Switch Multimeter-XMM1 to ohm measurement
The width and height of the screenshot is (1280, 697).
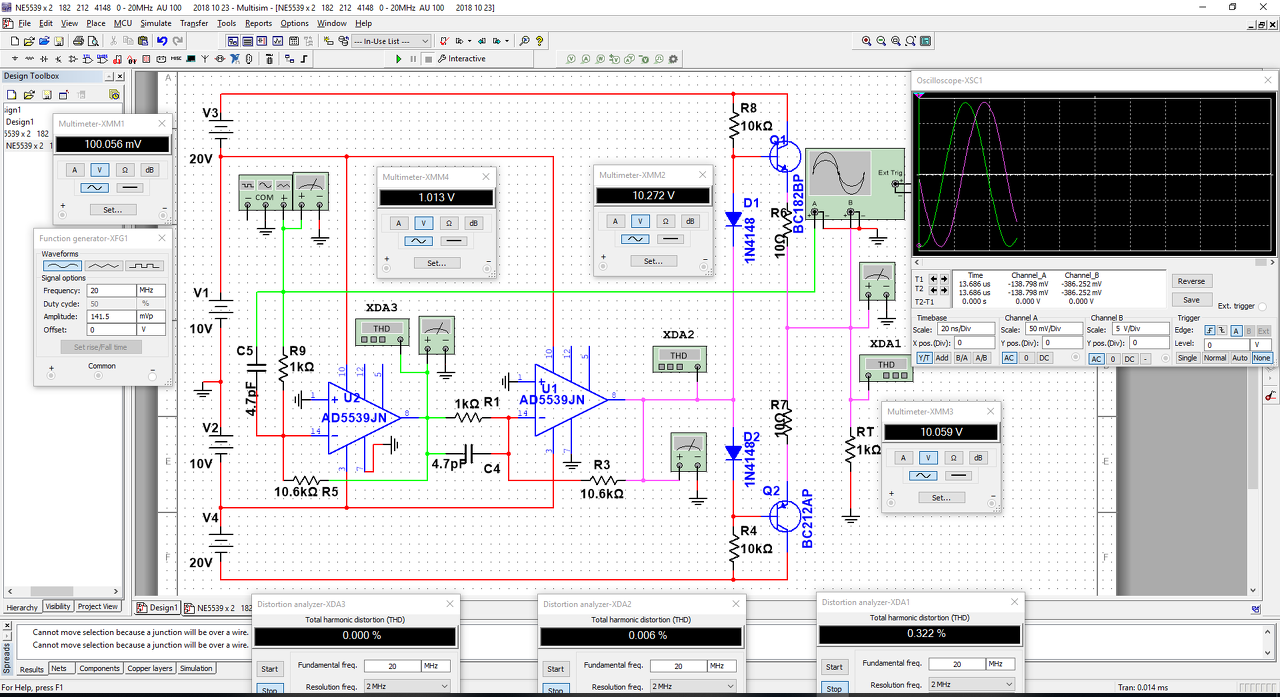point(124,169)
